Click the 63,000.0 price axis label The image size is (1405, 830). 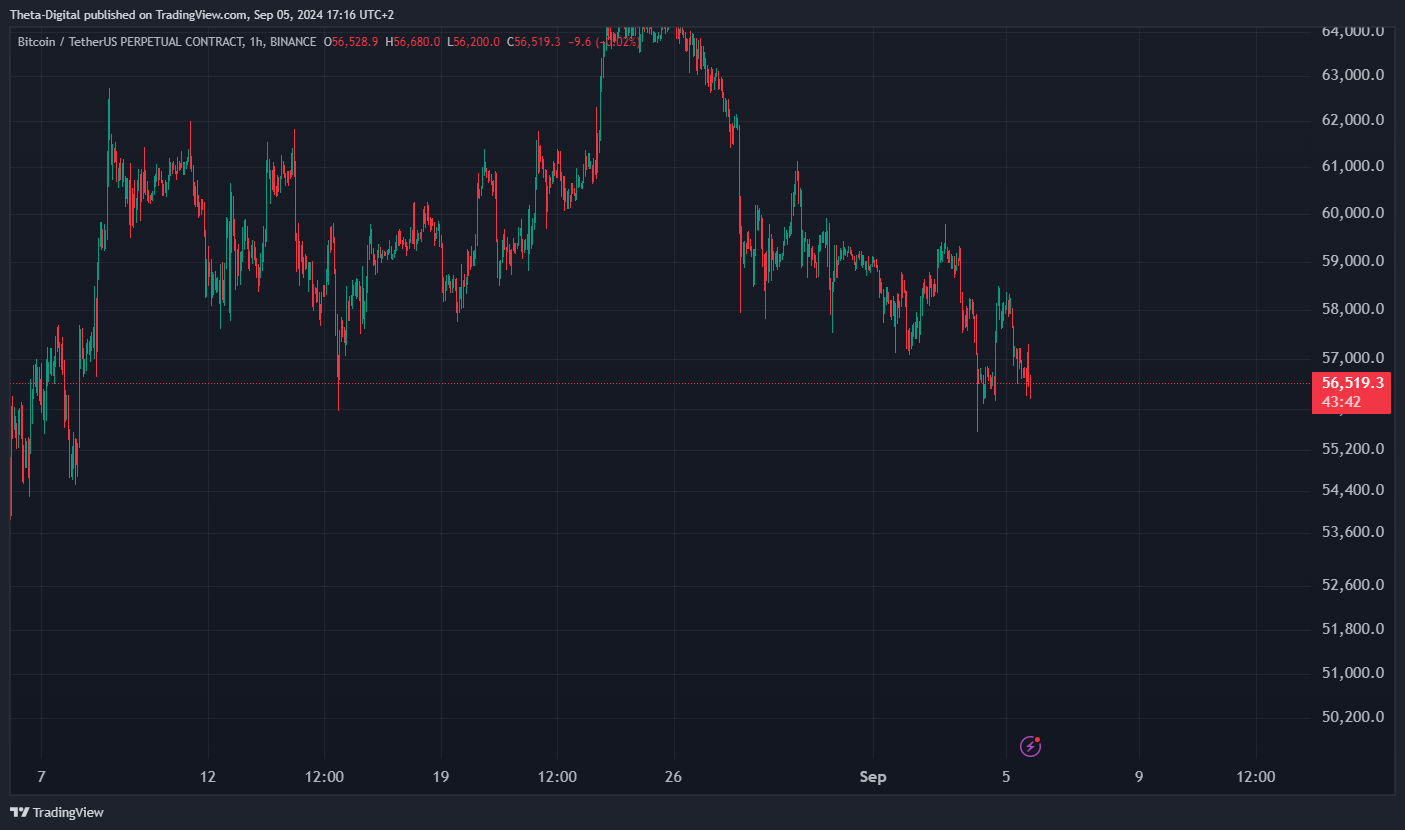1353,75
